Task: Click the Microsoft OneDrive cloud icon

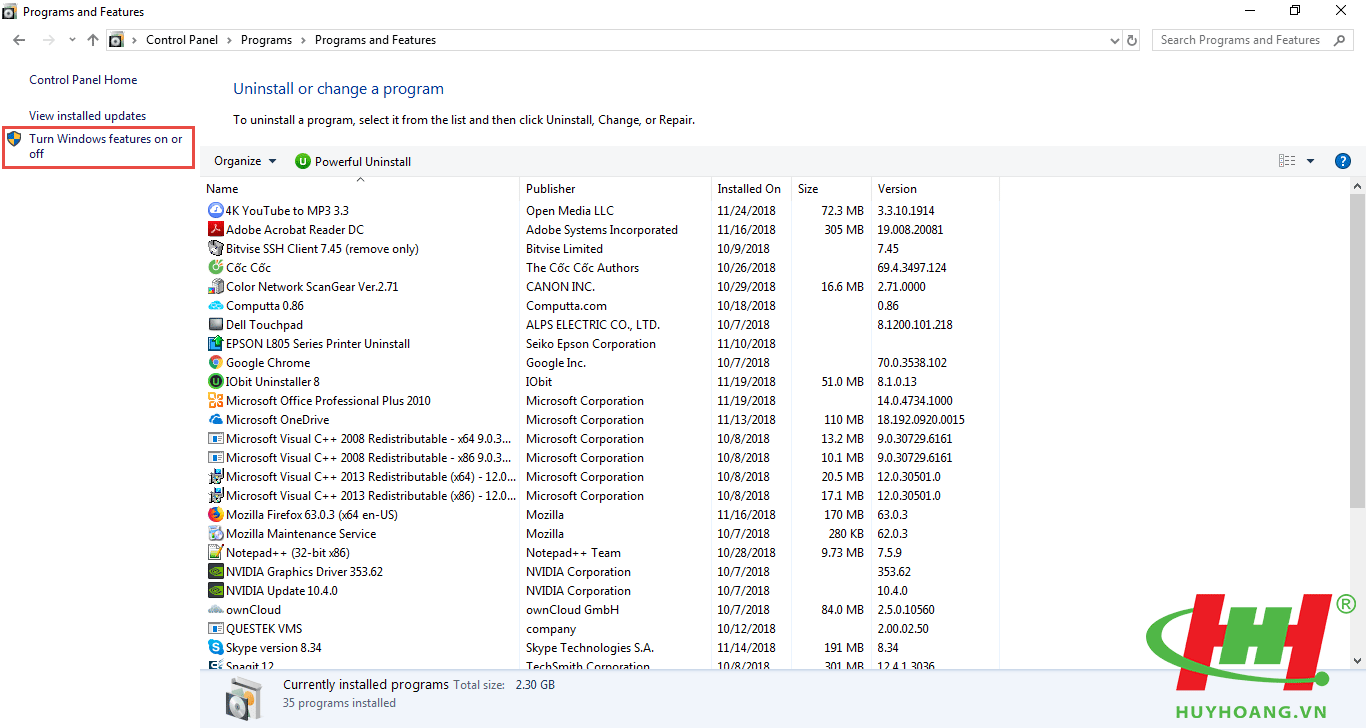Action: pyautogui.click(x=215, y=419)
